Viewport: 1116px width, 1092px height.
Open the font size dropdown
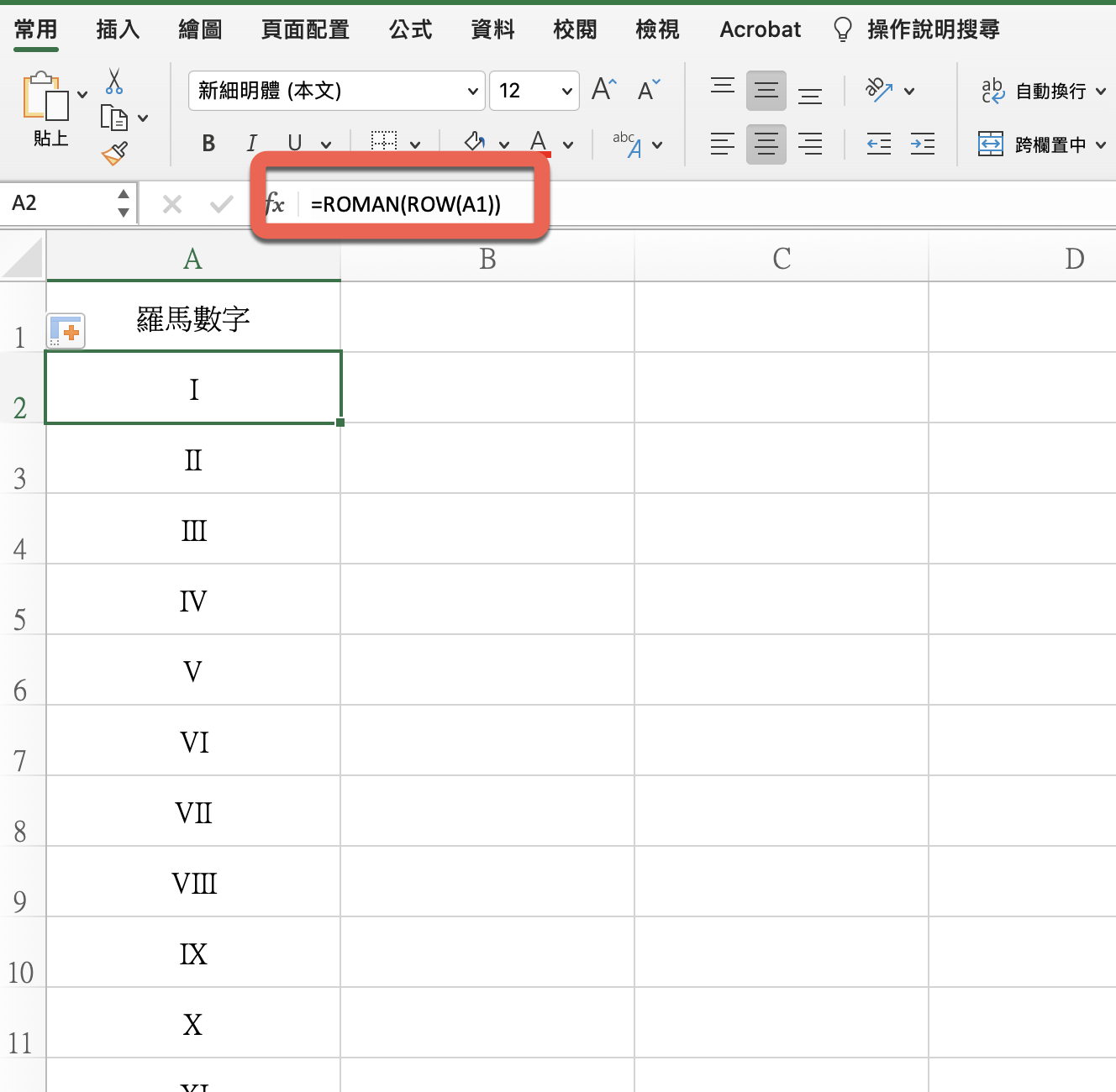pos(567,91)
